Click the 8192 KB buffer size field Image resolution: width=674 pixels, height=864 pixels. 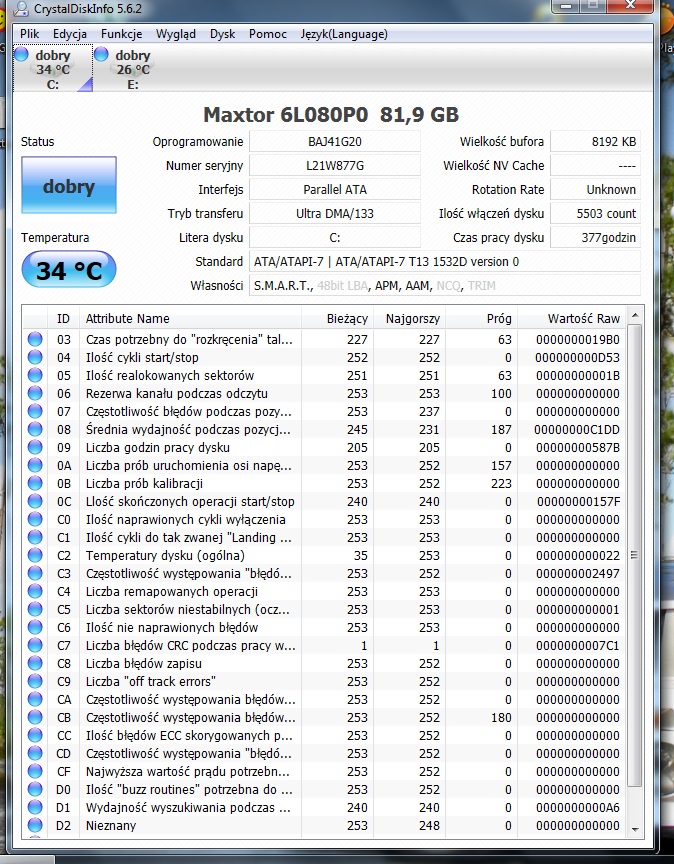[x=595, y=141]
